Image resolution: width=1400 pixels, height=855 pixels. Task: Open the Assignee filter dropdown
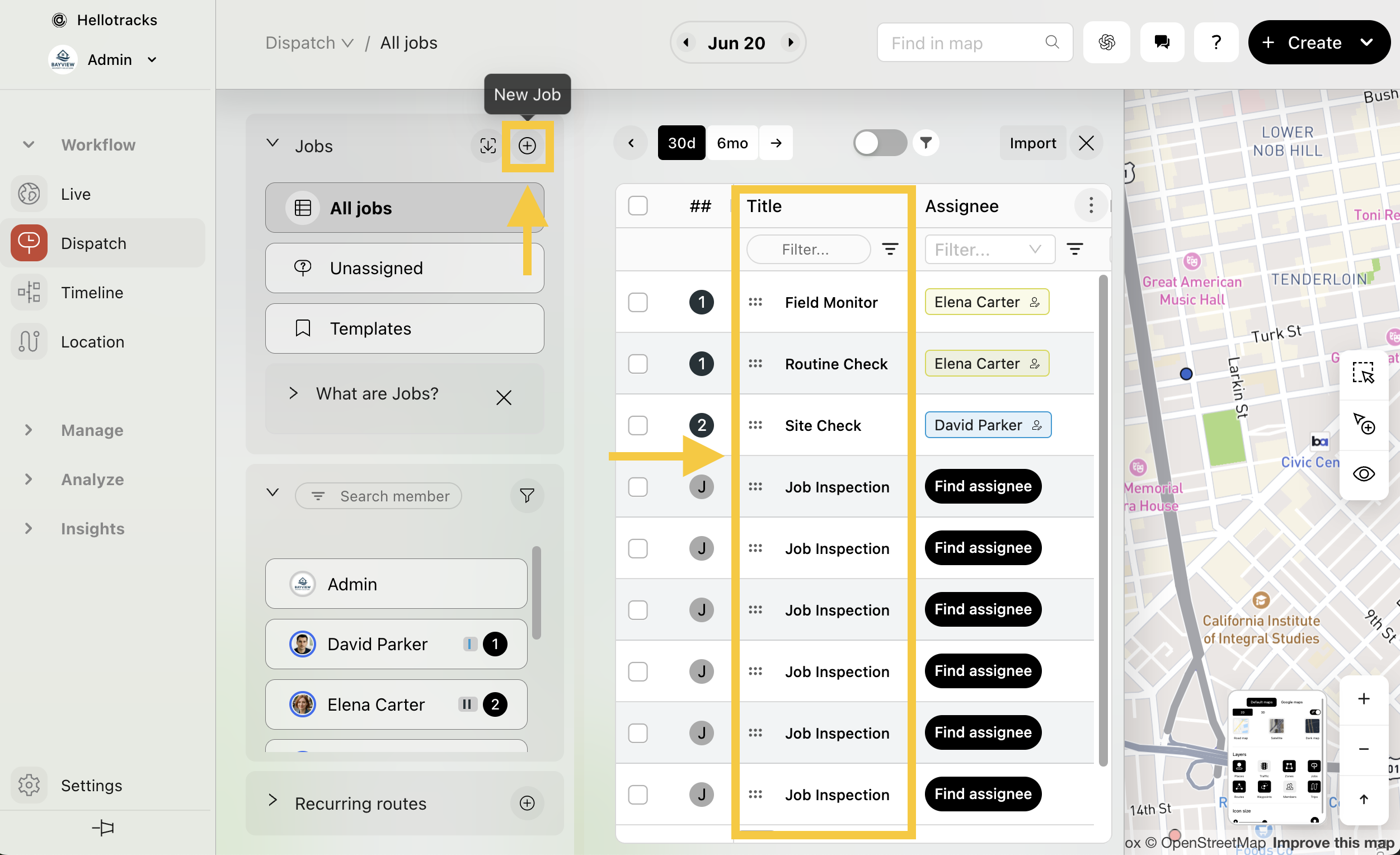tap(990, 249)
